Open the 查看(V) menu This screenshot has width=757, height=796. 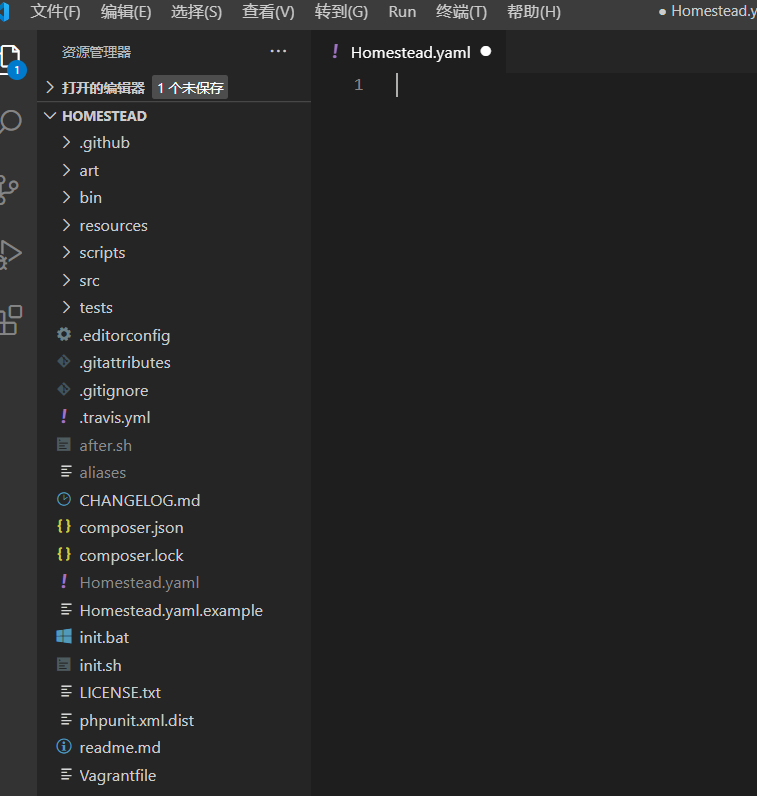268,11
